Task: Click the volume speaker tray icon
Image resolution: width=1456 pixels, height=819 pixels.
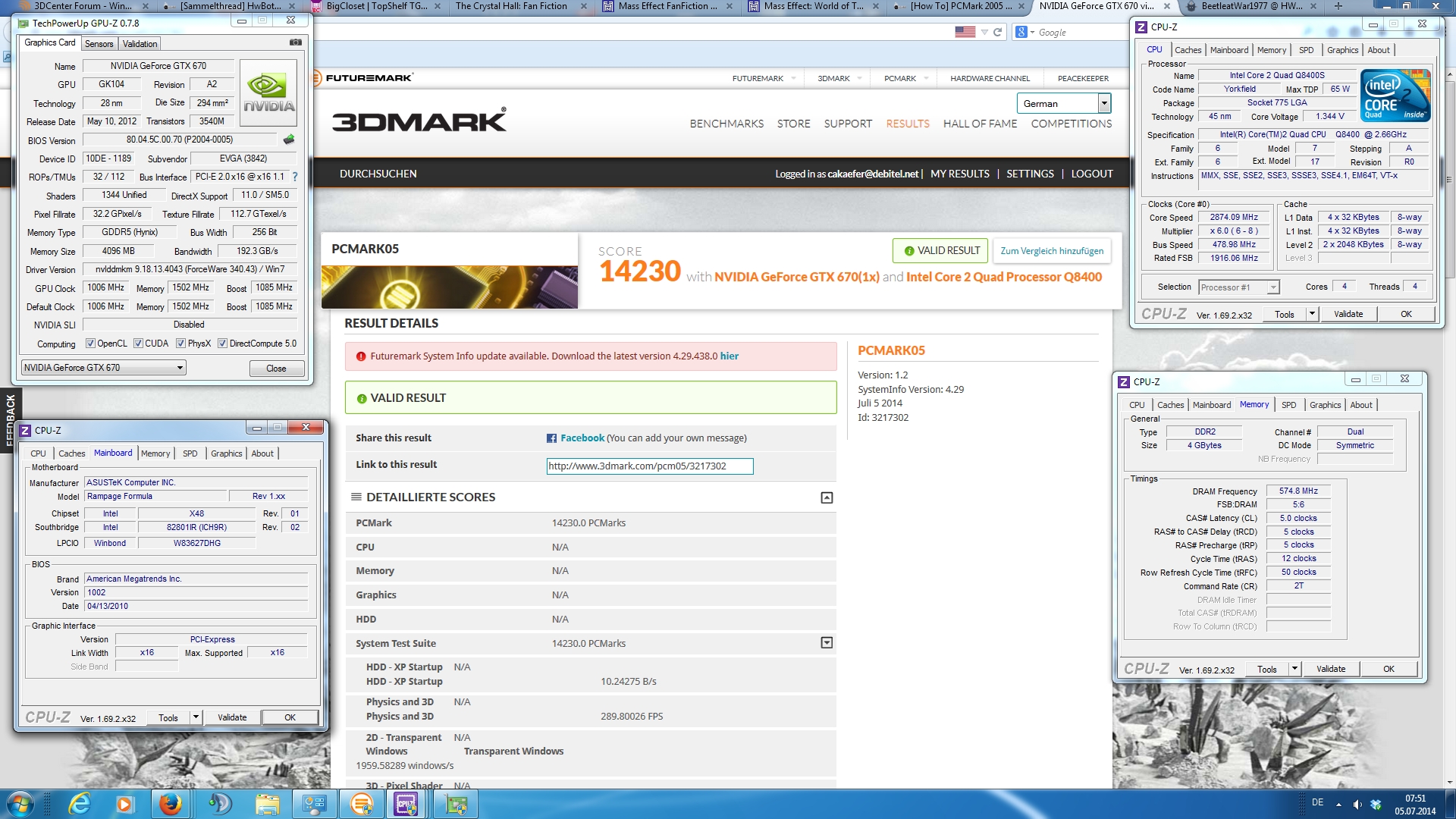Action: click(x=1357, y=805)
